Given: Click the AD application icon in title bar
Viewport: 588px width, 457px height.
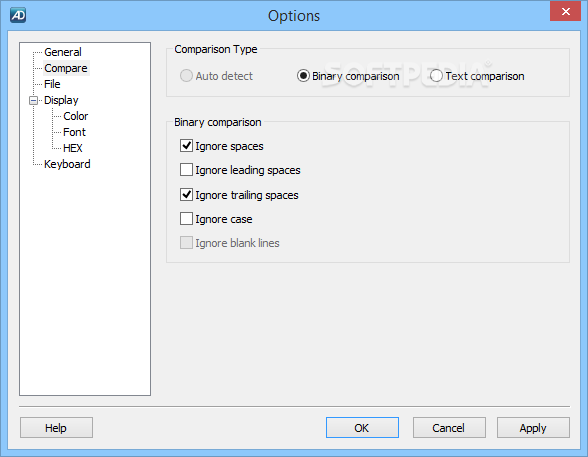Looking at the screenshot, I should point(18,15).
